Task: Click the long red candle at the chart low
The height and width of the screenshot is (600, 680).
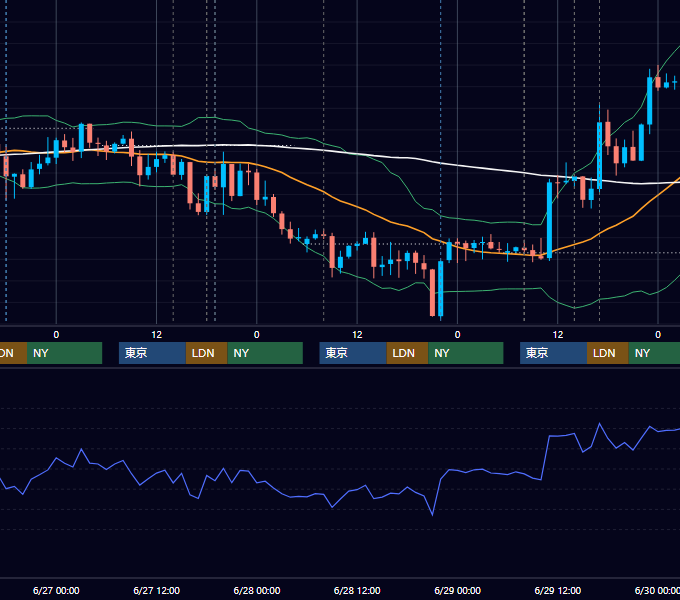Action: [432, 293]
